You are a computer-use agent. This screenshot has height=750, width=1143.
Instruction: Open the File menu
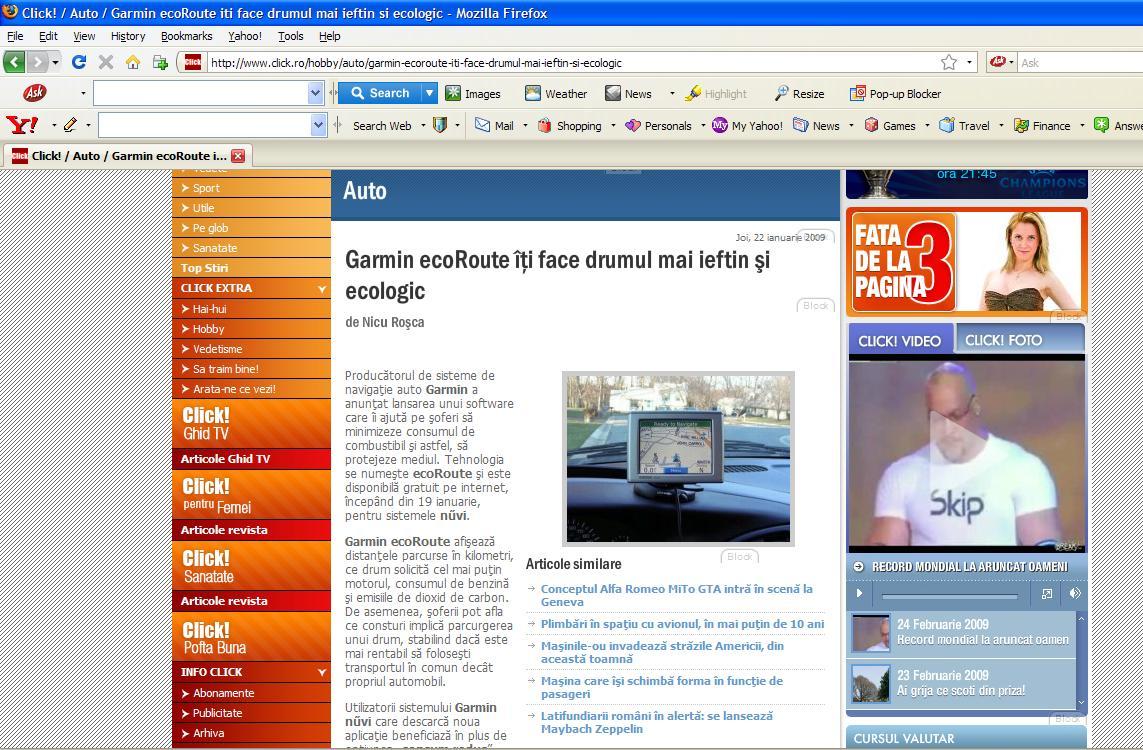15,36
